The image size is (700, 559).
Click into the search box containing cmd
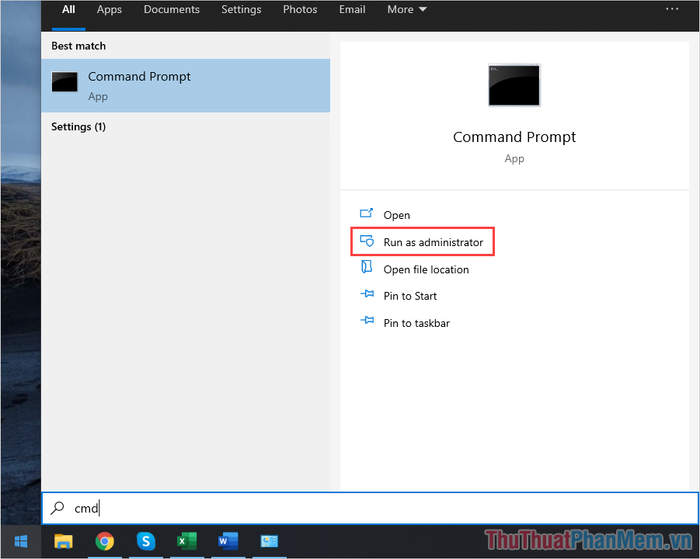pyautogui.click(x=370, y=508)
